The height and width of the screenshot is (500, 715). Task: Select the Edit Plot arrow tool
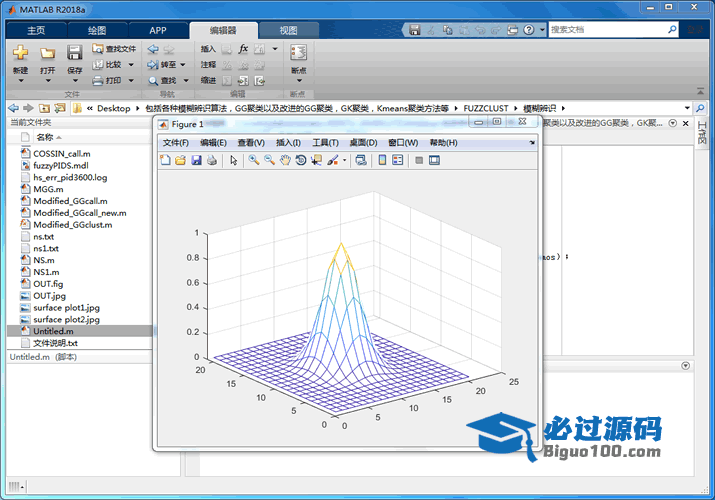233,160
